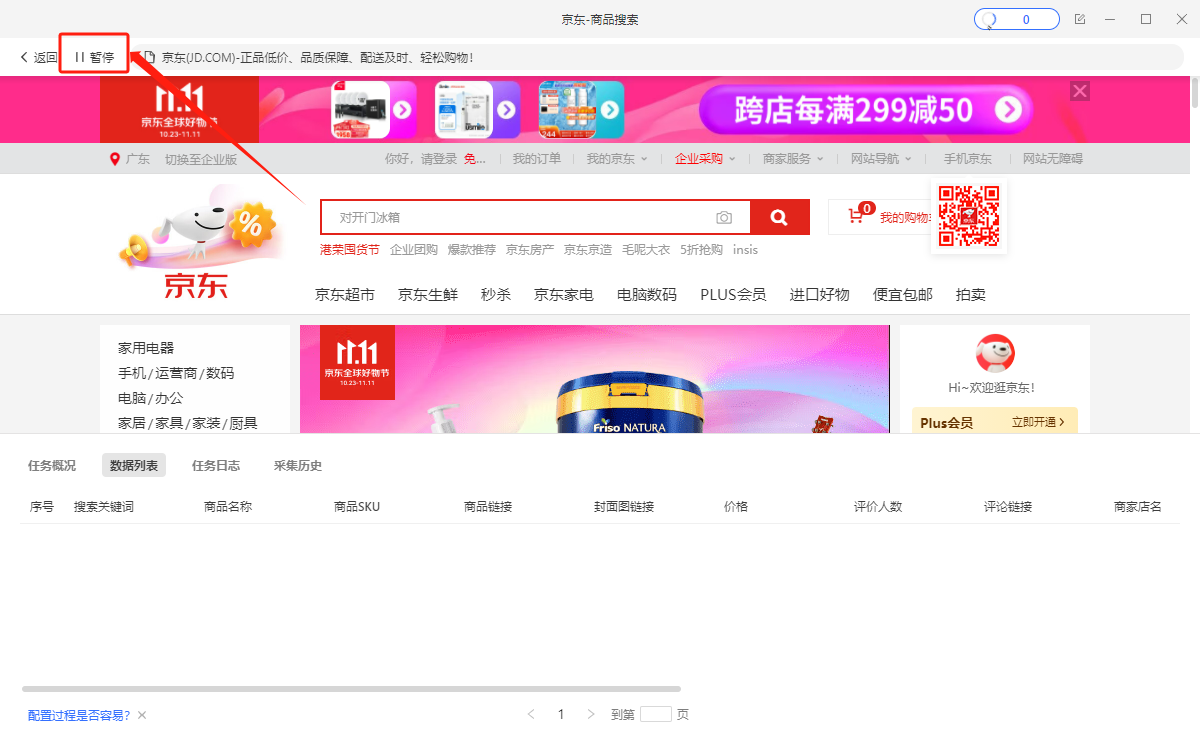Open PLUS会员 navigation item
Viewport: 1200px width, 734px height.
[x=733, y=294]
